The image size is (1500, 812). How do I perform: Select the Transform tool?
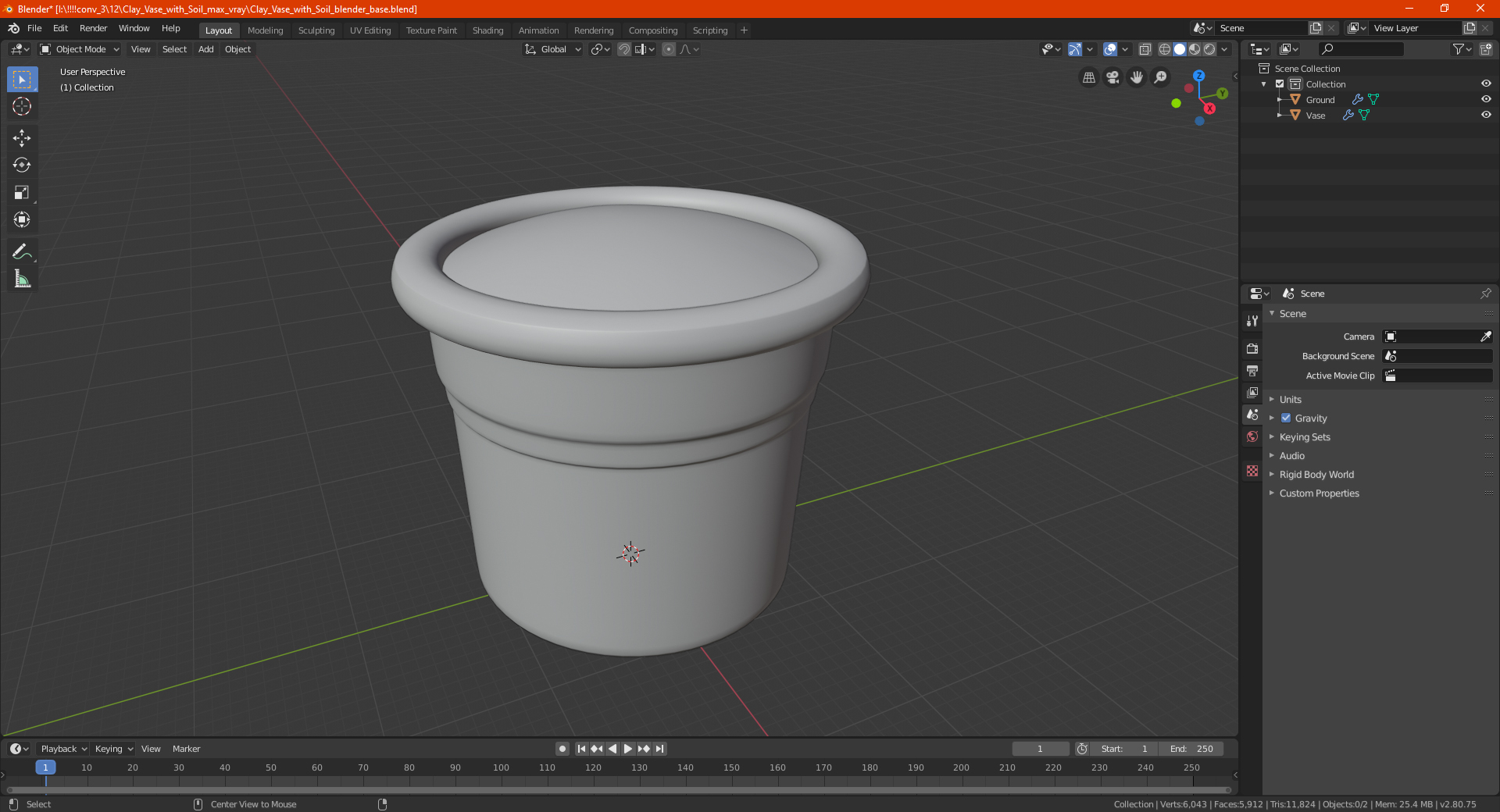22,219
